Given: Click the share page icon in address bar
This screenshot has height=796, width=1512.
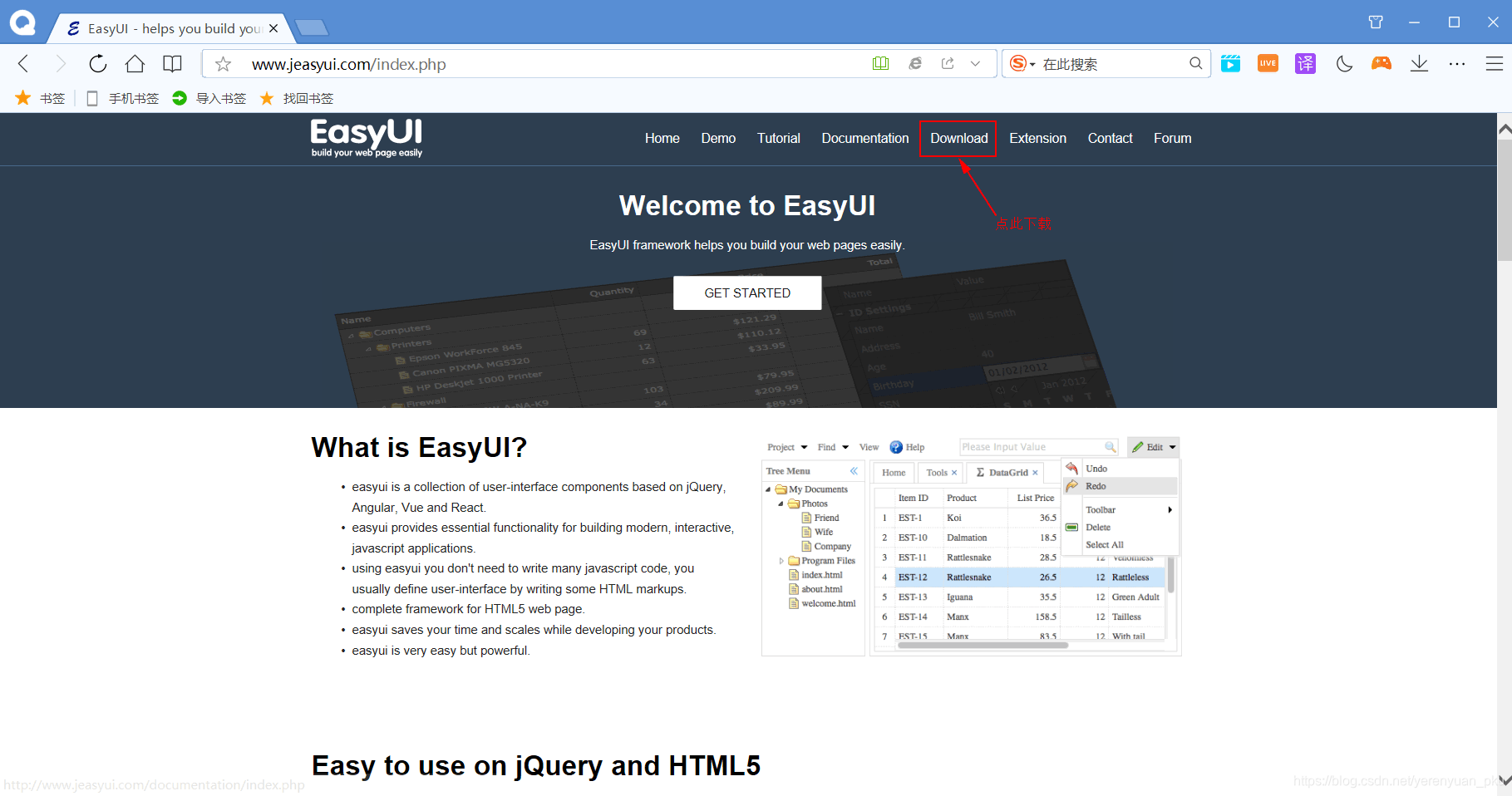Looking at the screenshot, I should click(x=948, y=63).
